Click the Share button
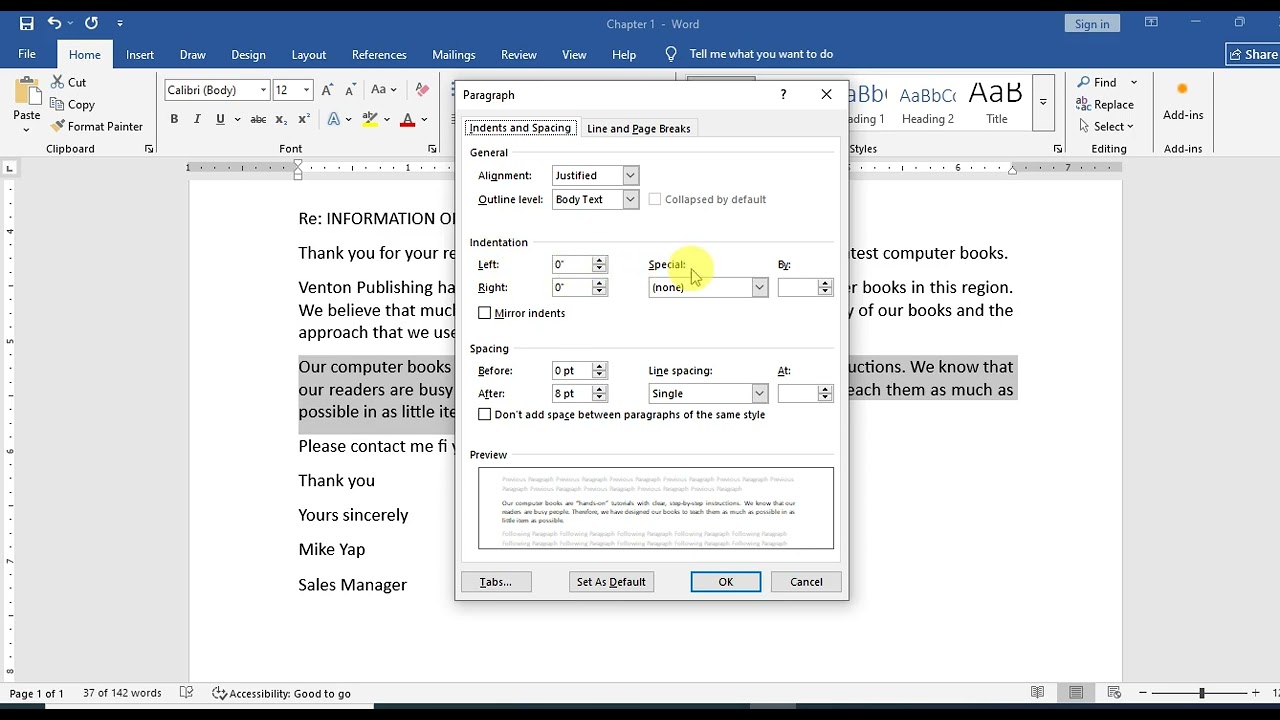 point(1253,54)
